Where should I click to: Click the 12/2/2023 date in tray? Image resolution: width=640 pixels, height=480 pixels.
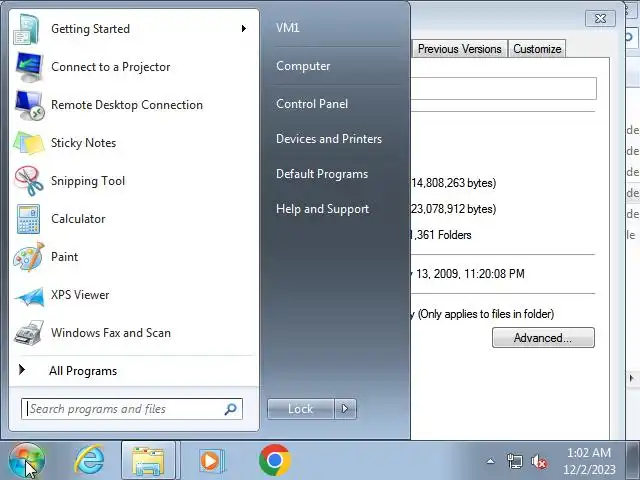coord(589,470)
